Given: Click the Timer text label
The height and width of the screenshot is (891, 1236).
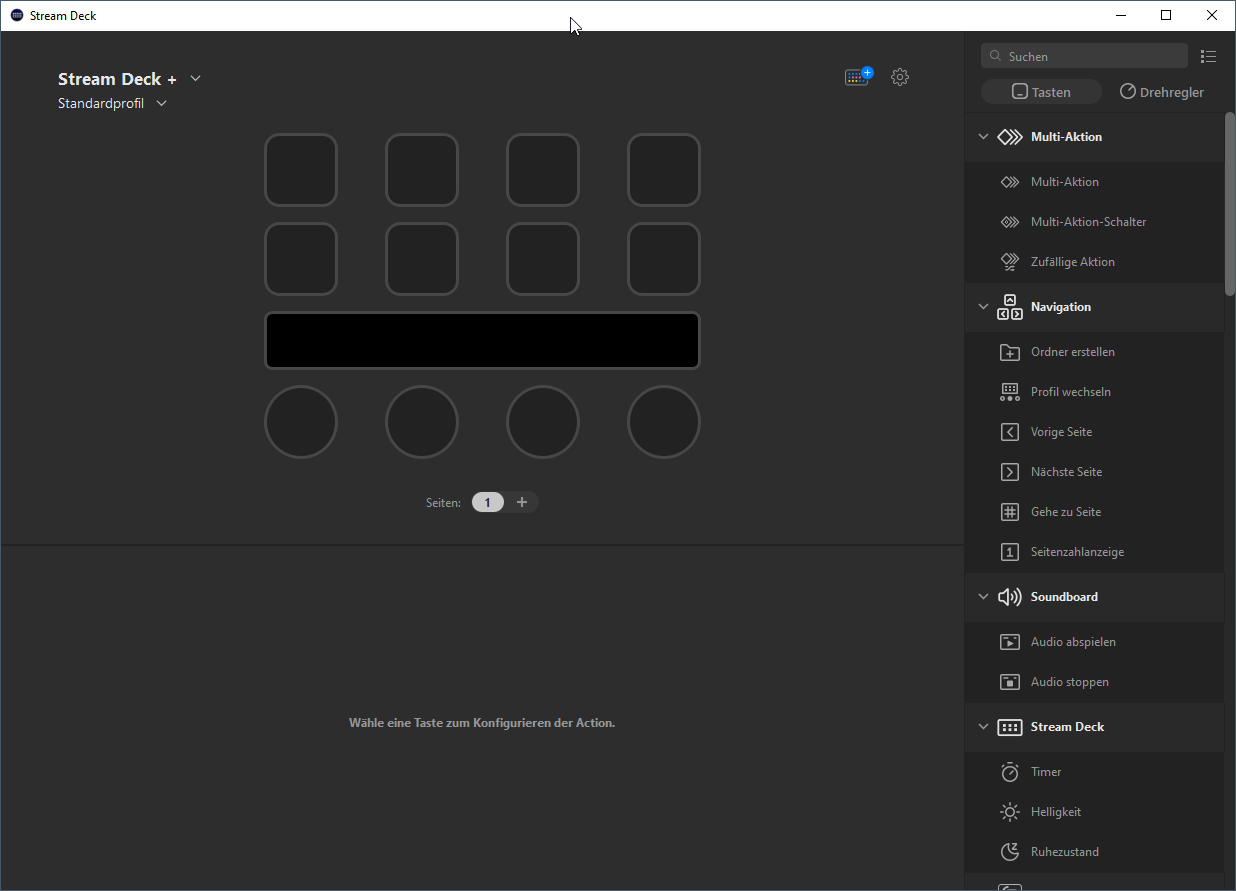Looking at the screenshot, I should pos(1046,772).
